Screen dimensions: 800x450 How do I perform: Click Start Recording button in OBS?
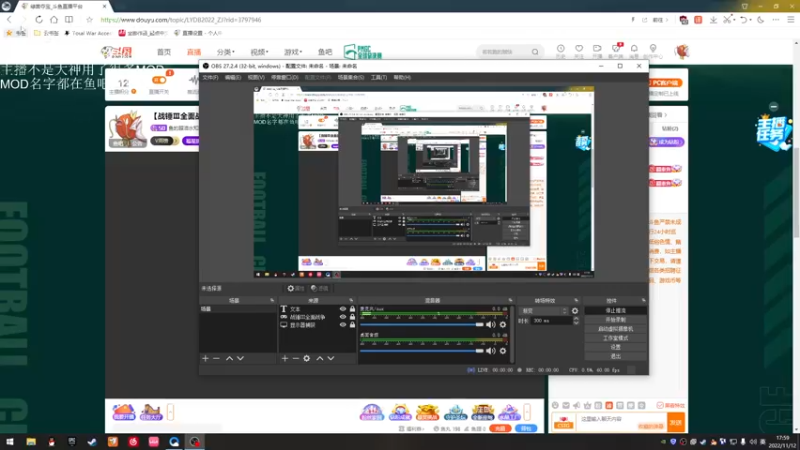pos(615,320)
